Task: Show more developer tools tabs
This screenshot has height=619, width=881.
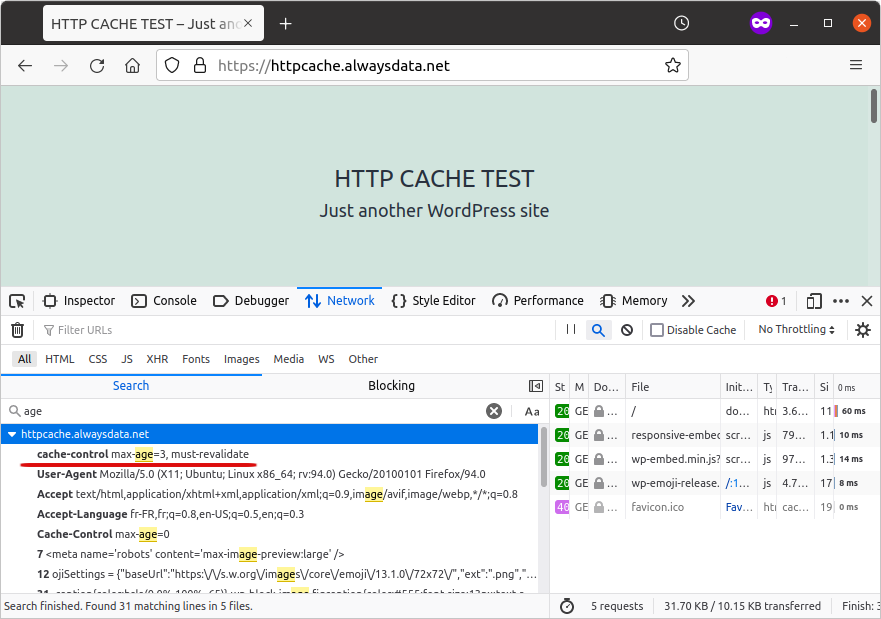Action: pos(688,301)
